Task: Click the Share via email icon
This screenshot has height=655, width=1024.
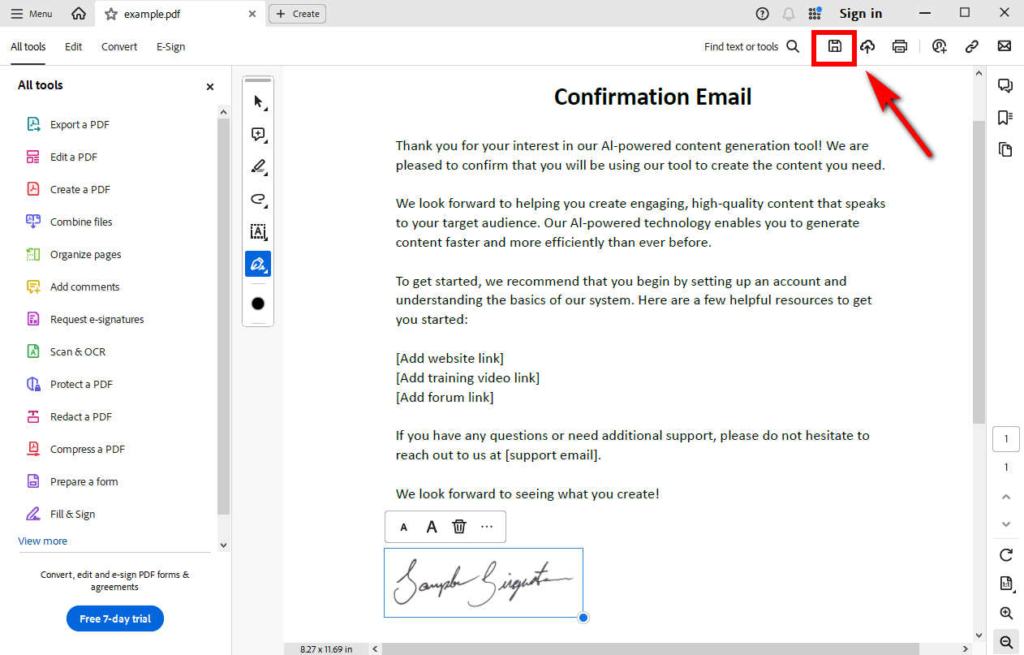Action: (x=1004, y=46)
